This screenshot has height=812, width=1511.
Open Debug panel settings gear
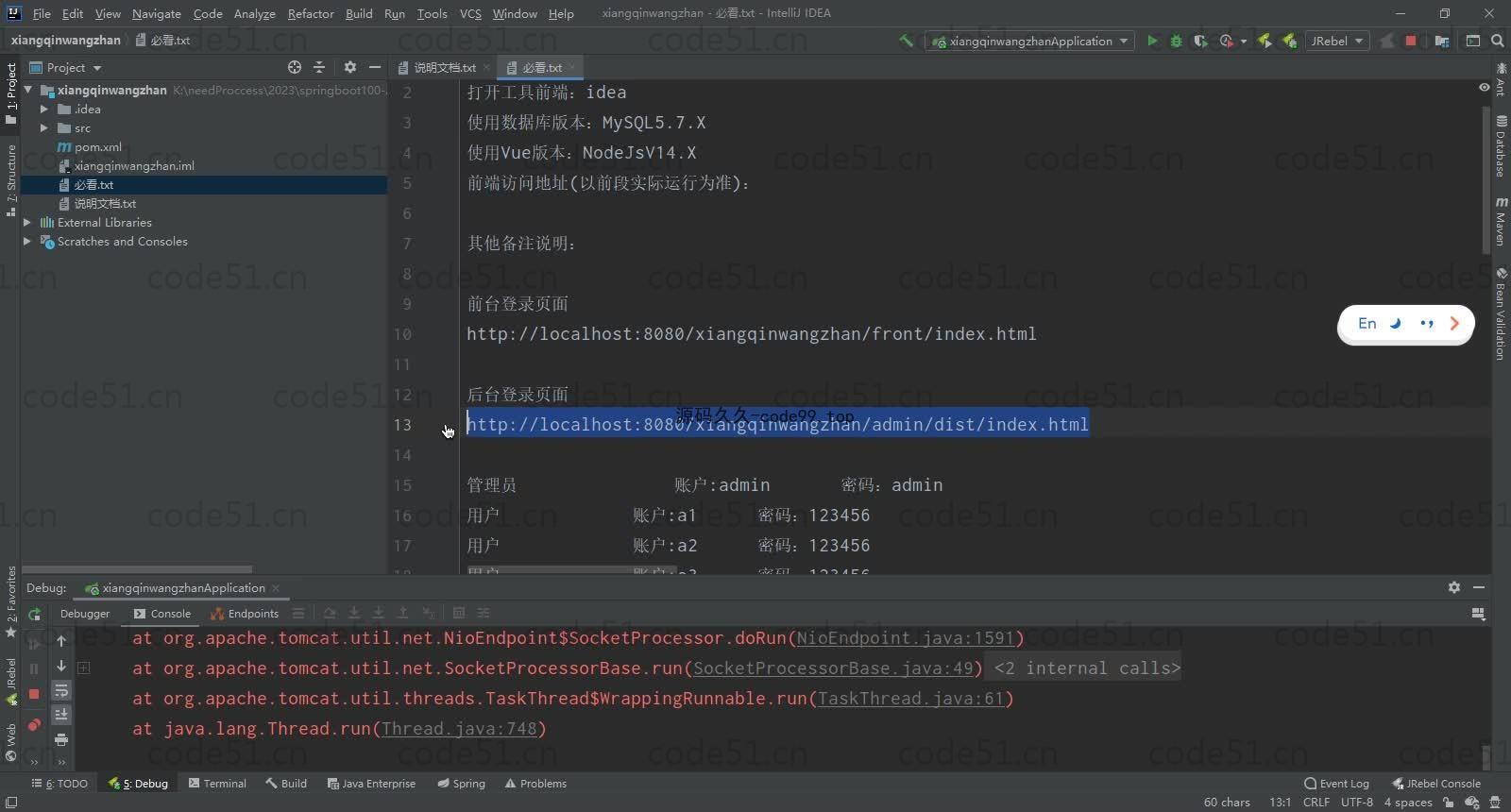(1454, 587)
